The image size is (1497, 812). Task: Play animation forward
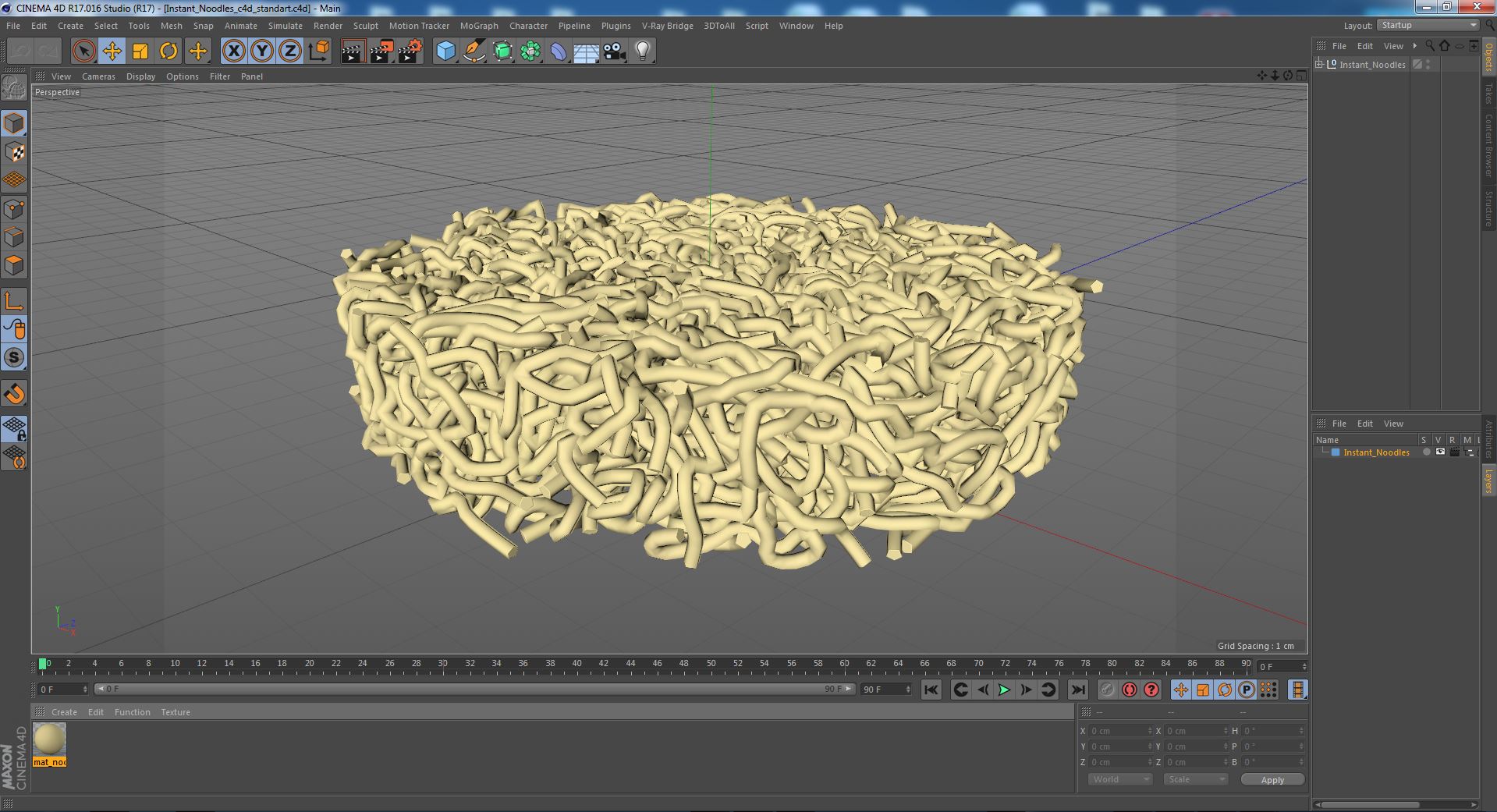coord(1004,690)
